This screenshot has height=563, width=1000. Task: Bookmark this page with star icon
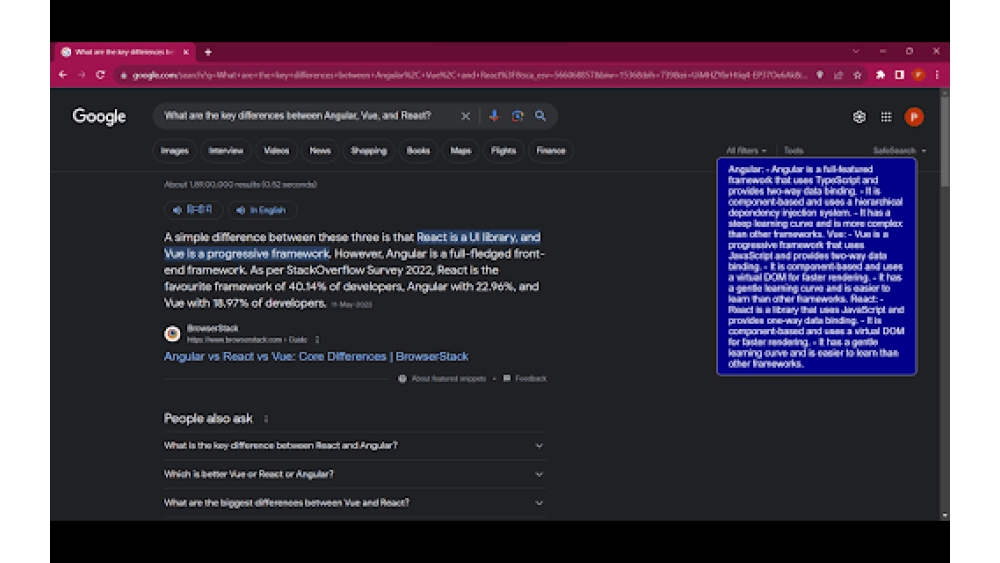858,75
